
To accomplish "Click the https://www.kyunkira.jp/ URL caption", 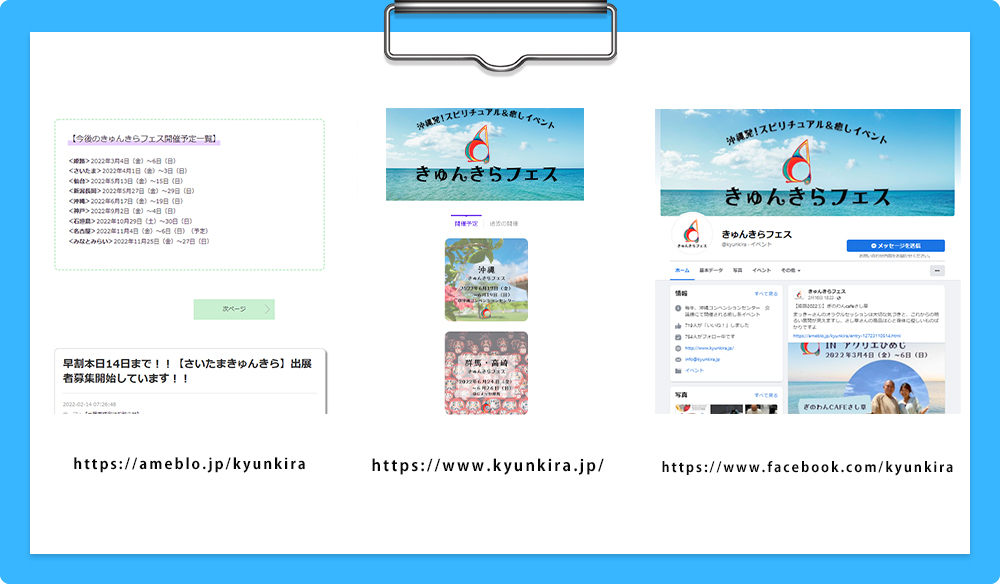I will 488,465.
